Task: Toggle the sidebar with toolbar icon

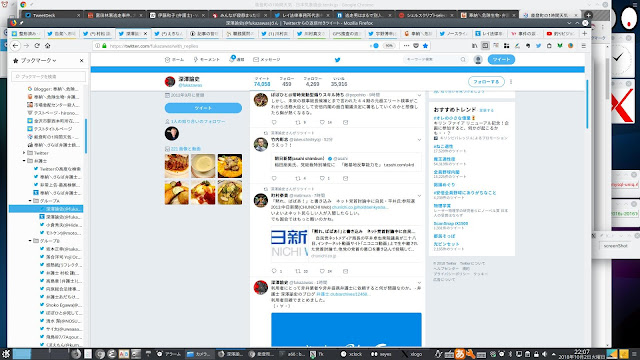Action: point(485,46)
